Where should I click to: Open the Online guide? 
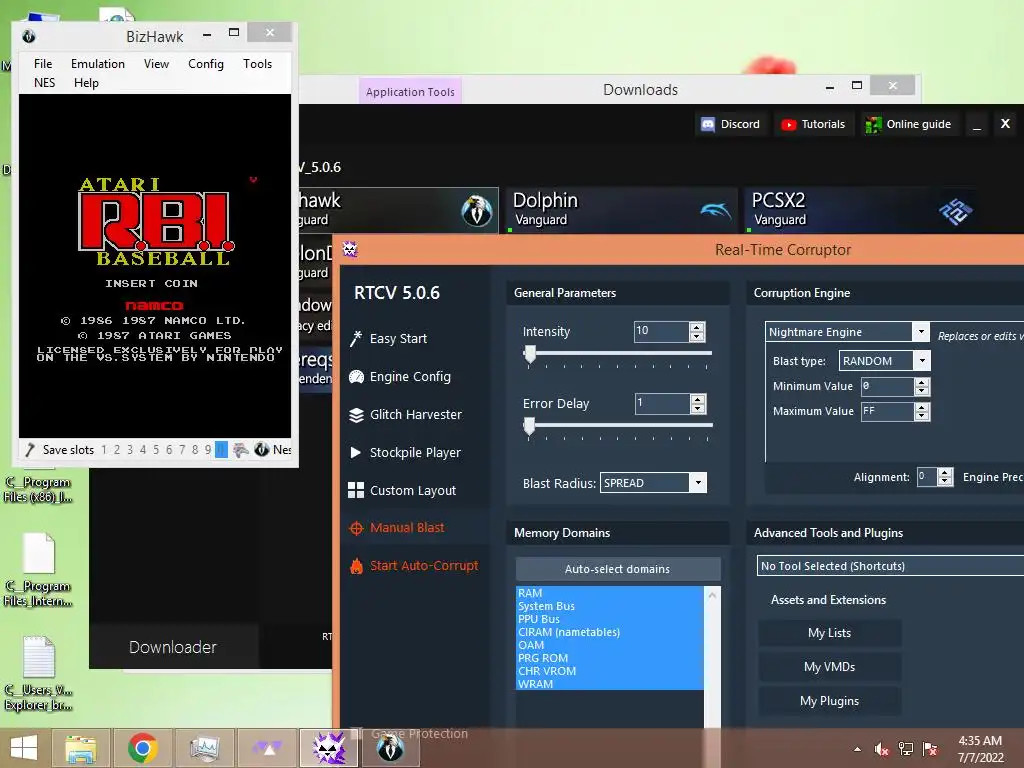pyautogui.click(x=908, y=124)
